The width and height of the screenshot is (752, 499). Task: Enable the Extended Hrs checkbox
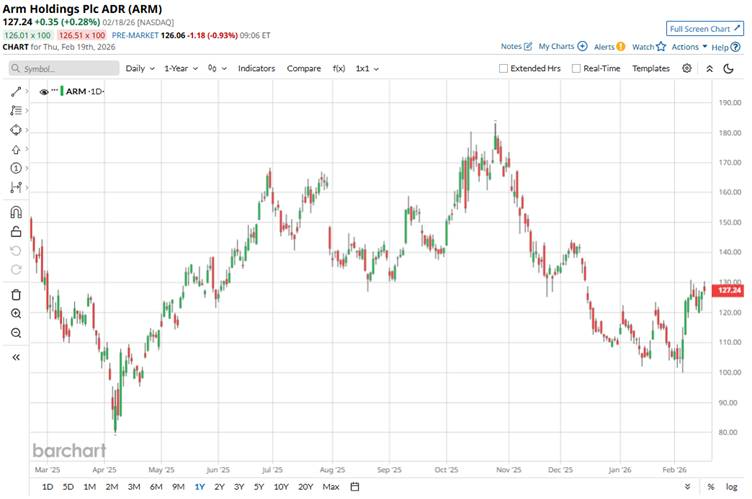503,69
